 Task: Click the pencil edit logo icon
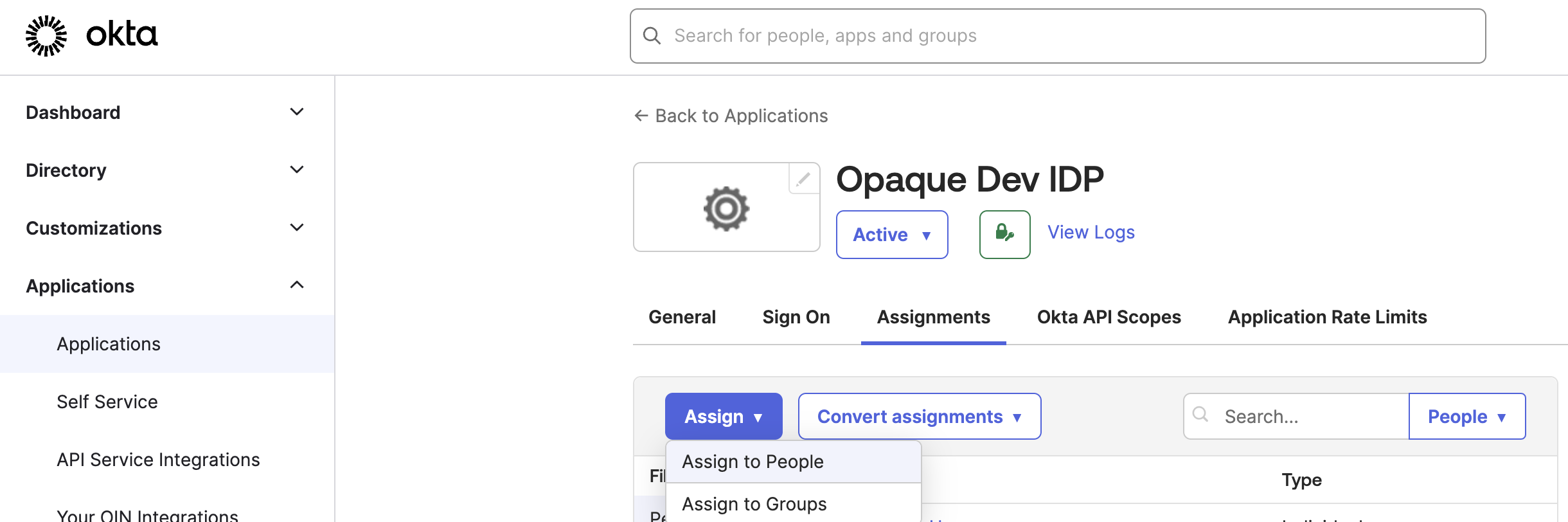pos(803,179)
